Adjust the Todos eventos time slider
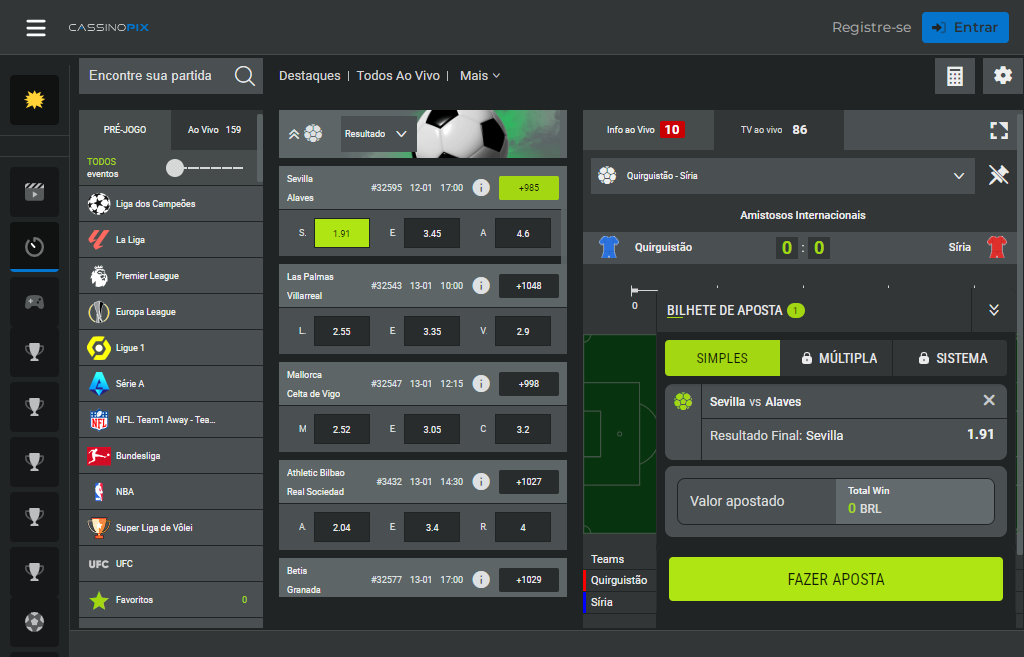The height and width of the screenshot is (657, 1024). click(x=176, y=168)
